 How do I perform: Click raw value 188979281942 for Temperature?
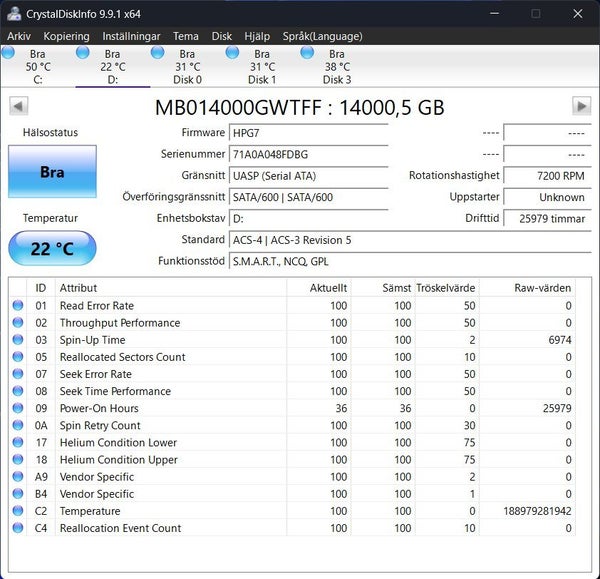pos(537,511)
